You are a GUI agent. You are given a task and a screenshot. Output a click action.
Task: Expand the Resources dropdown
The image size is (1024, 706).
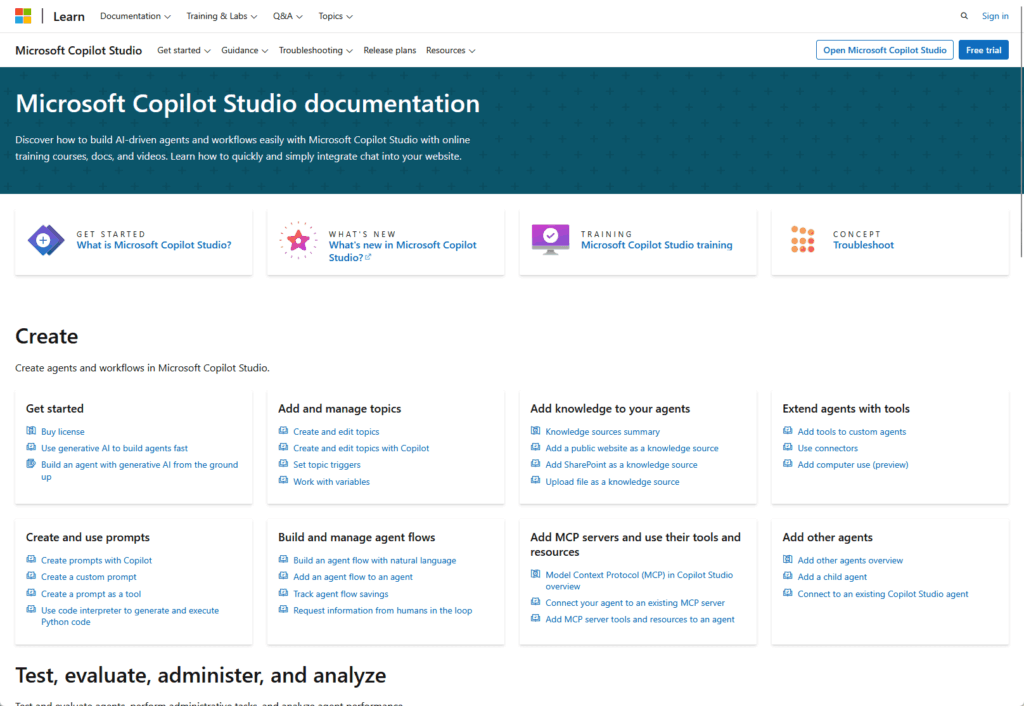click(x=450, y=50)
